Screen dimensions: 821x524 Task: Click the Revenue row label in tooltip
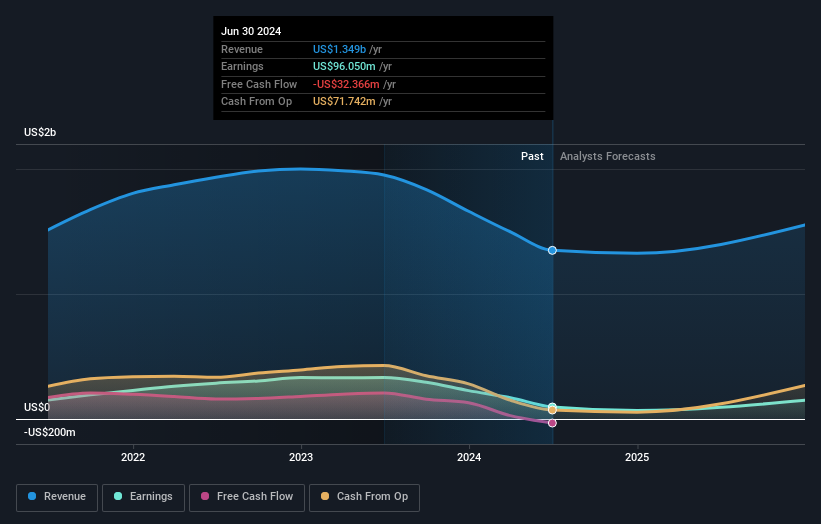point(242,49)
